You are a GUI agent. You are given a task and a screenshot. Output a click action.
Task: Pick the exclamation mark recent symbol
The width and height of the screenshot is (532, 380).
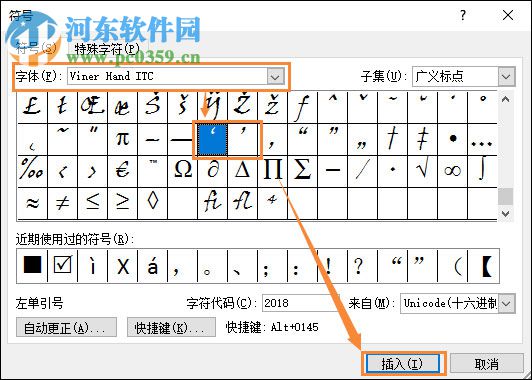tap(332, 266)
